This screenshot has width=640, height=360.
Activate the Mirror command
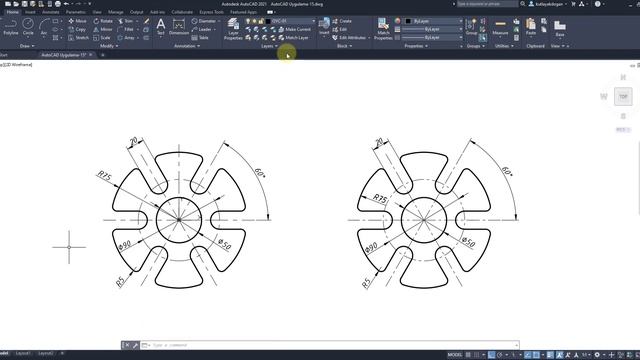click(x=102, y=29)
